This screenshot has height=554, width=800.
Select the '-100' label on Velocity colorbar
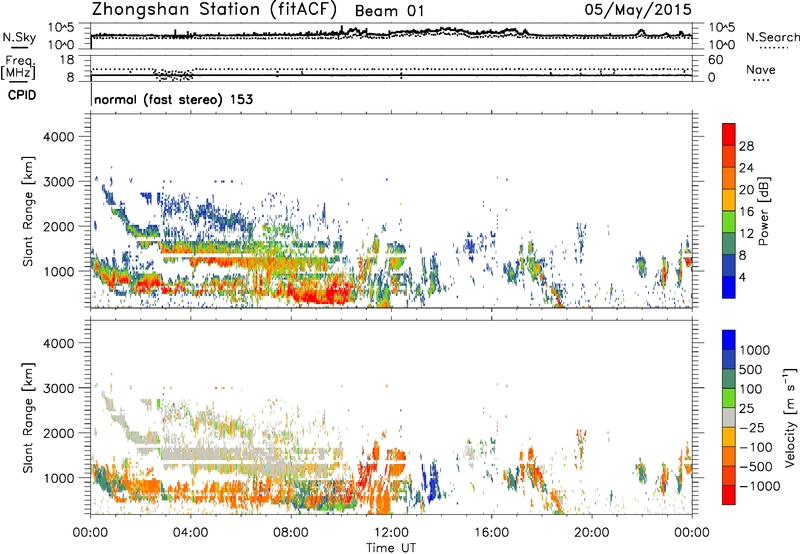pos(756,447)
